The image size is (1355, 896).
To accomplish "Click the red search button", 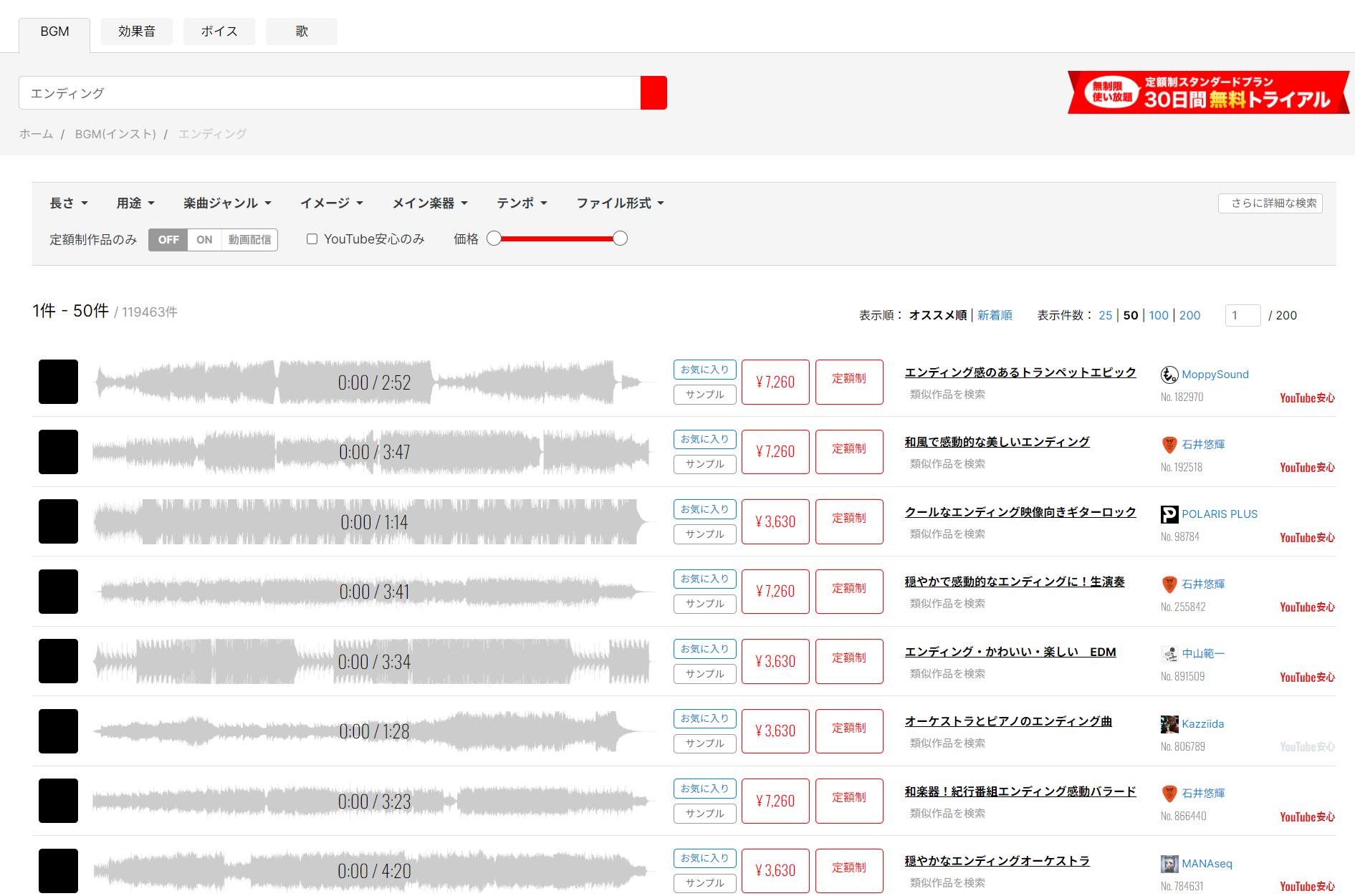I will [x=653, y=93].
